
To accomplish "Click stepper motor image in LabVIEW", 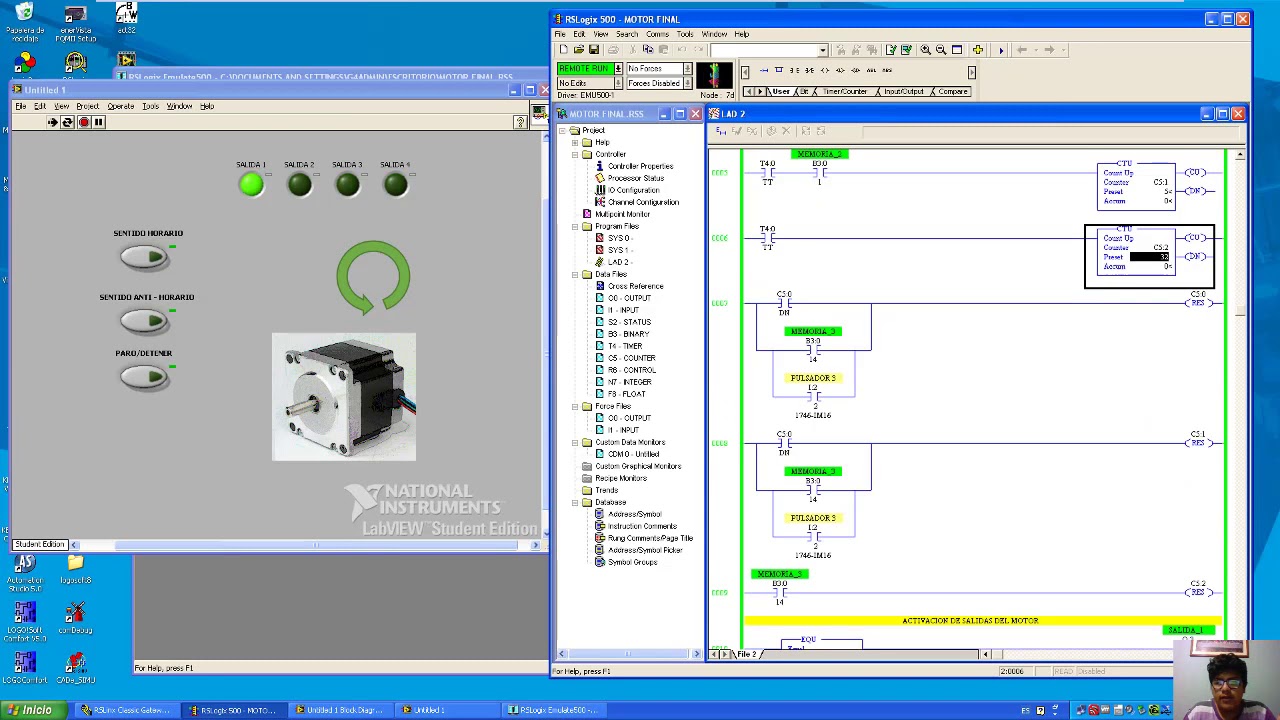I will 344,397.
